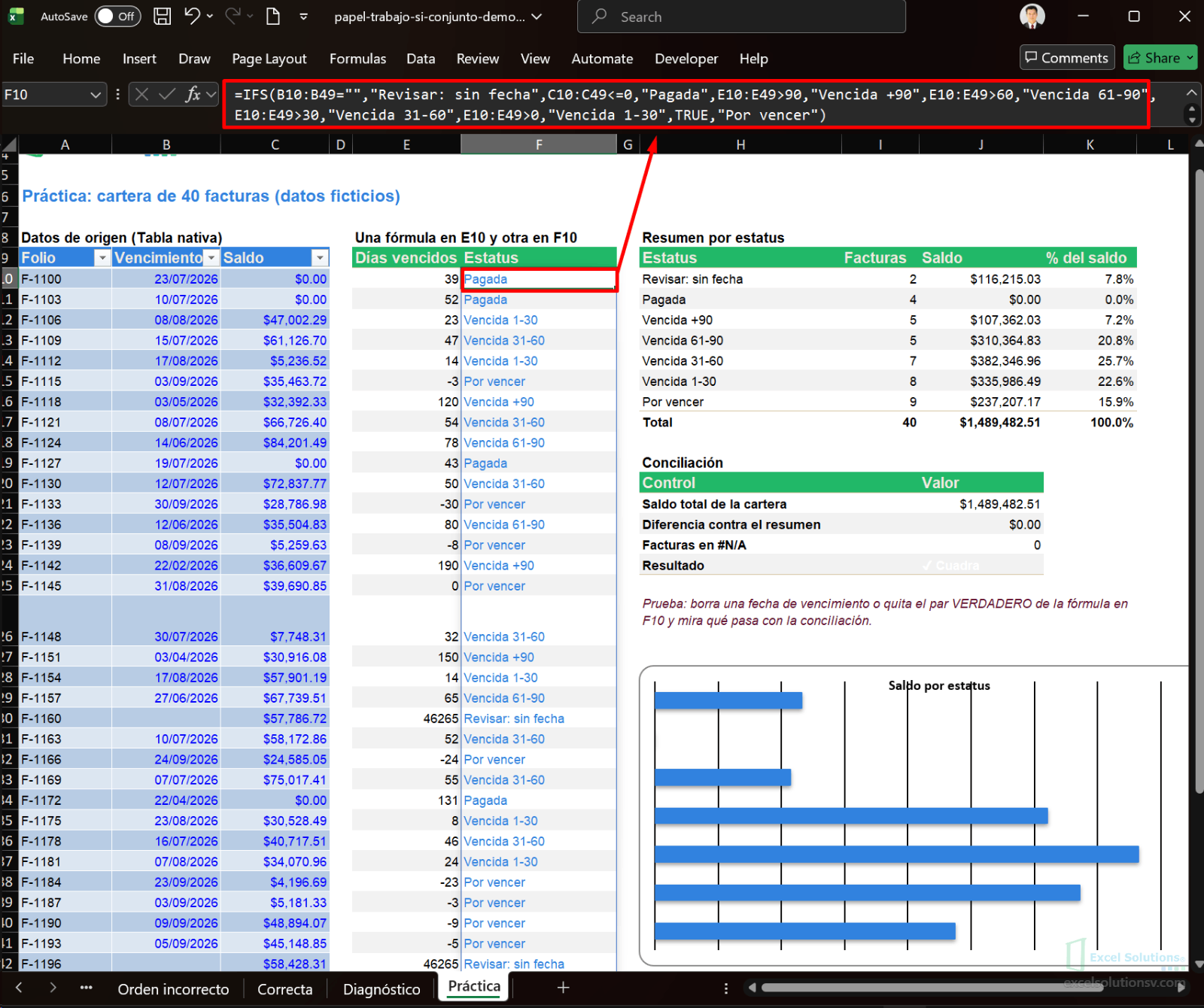Open the file name dropdown chevron
The image size is (1204, 1008).
coord(537,17)
